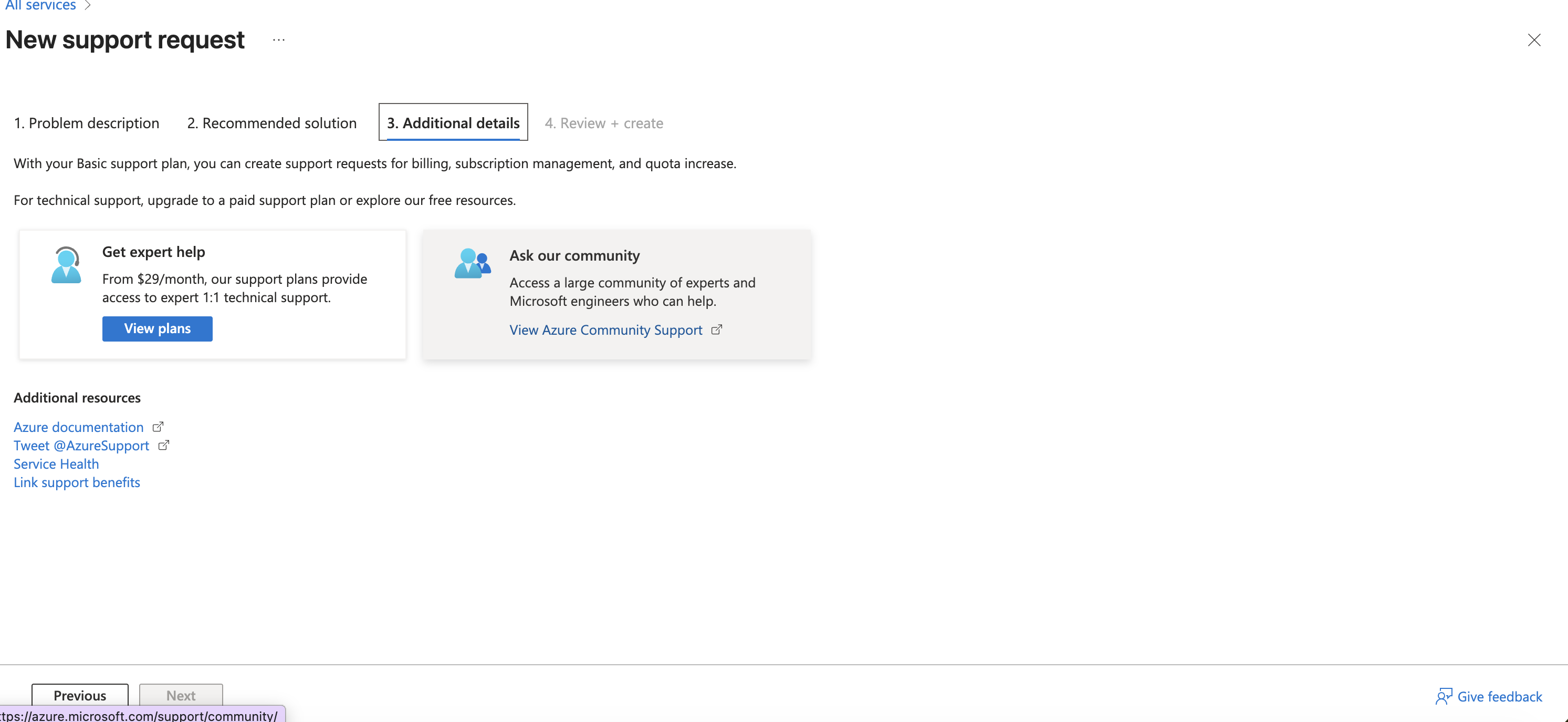
Task: Click the Give feedback speech bubble icon
Action: click(1443, 696)
